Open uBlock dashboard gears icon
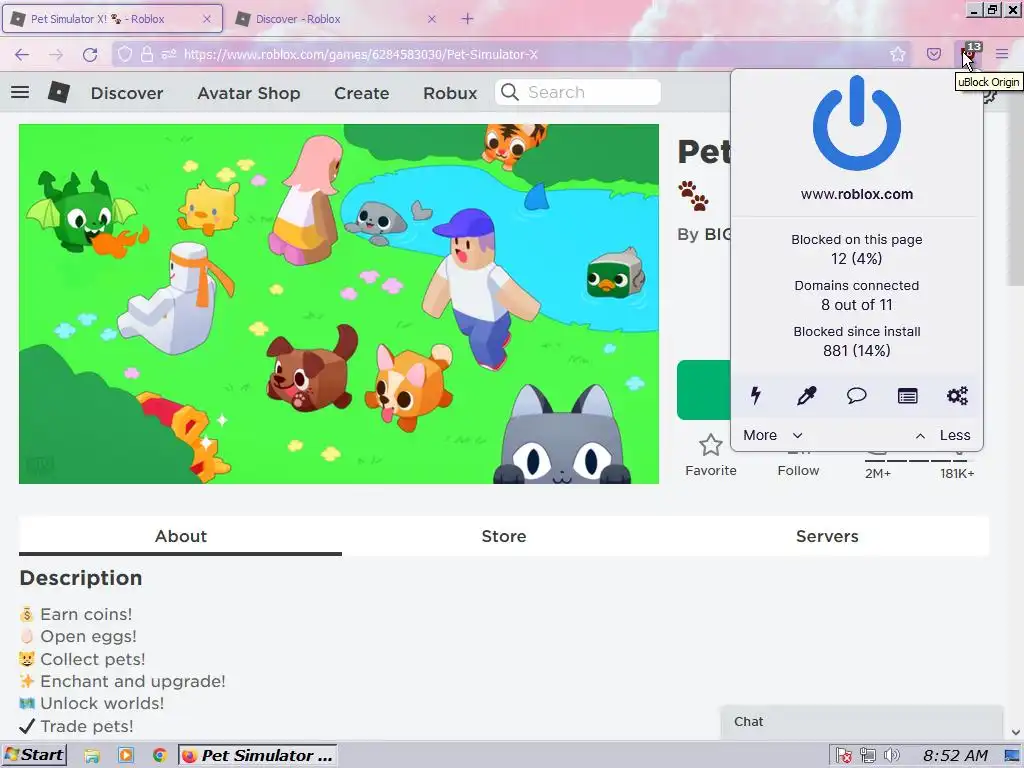1024x768 pixels. point(957,395)
